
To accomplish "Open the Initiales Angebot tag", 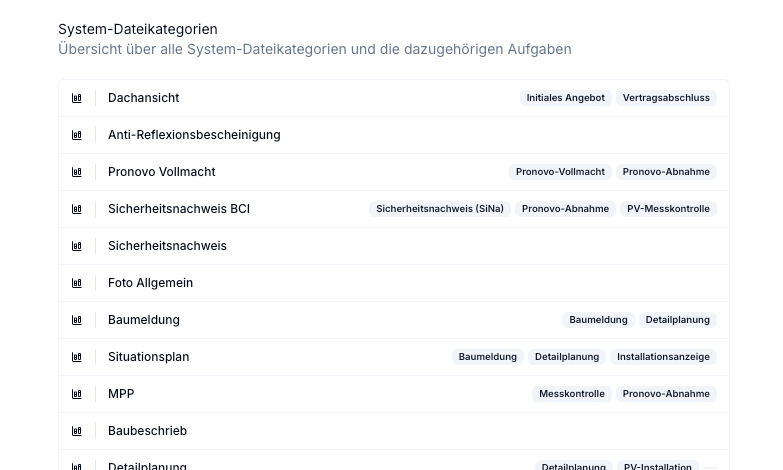I will pyautogui.click(x=565, y=98).
